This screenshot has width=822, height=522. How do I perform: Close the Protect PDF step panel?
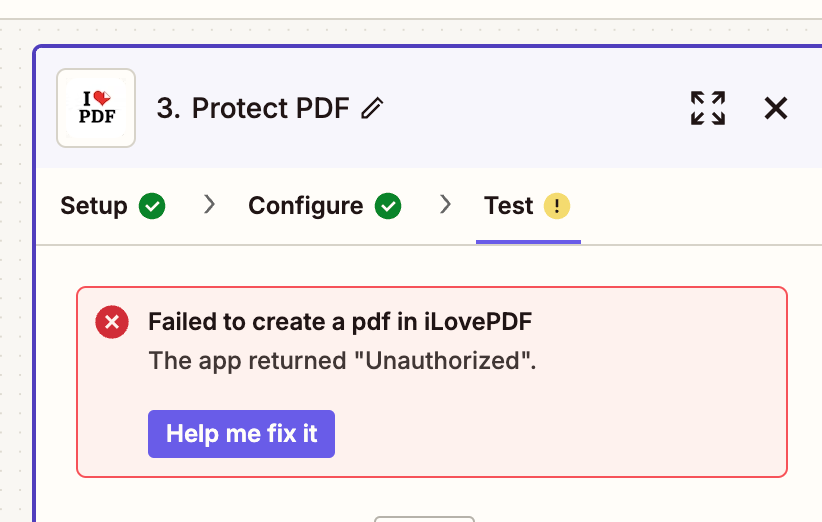click(x=776, y=108)
